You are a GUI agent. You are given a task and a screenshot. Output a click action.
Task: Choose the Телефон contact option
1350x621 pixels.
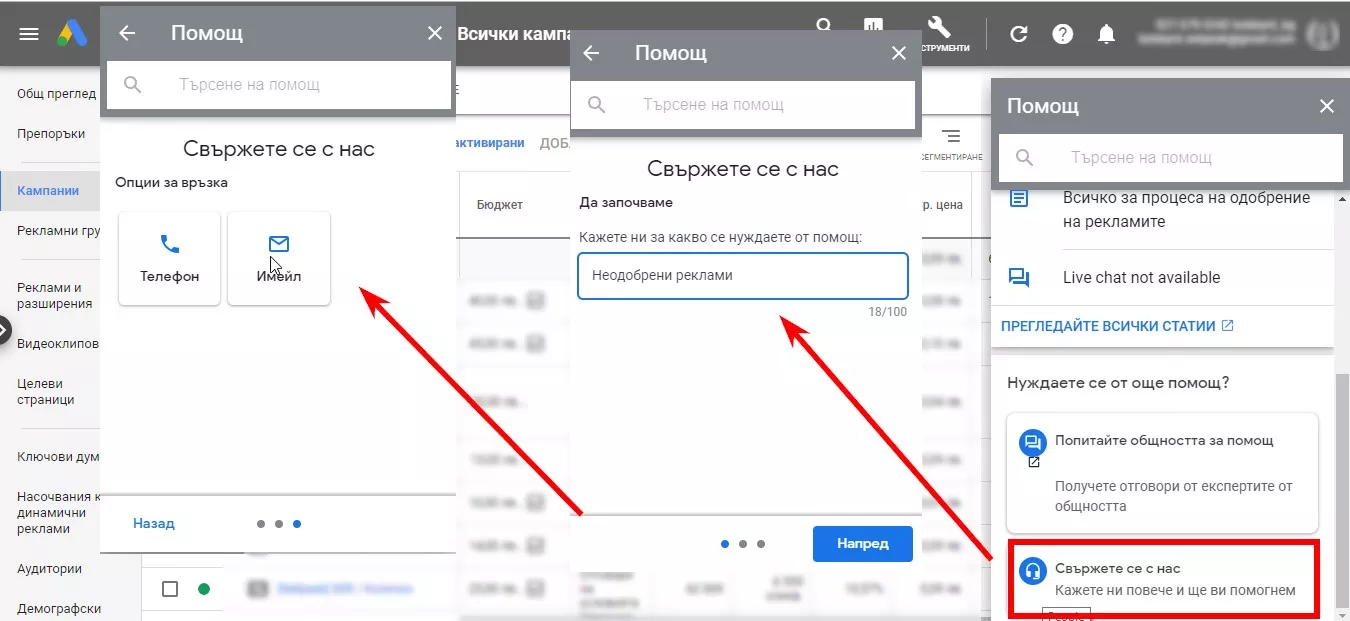coord(169,258)
